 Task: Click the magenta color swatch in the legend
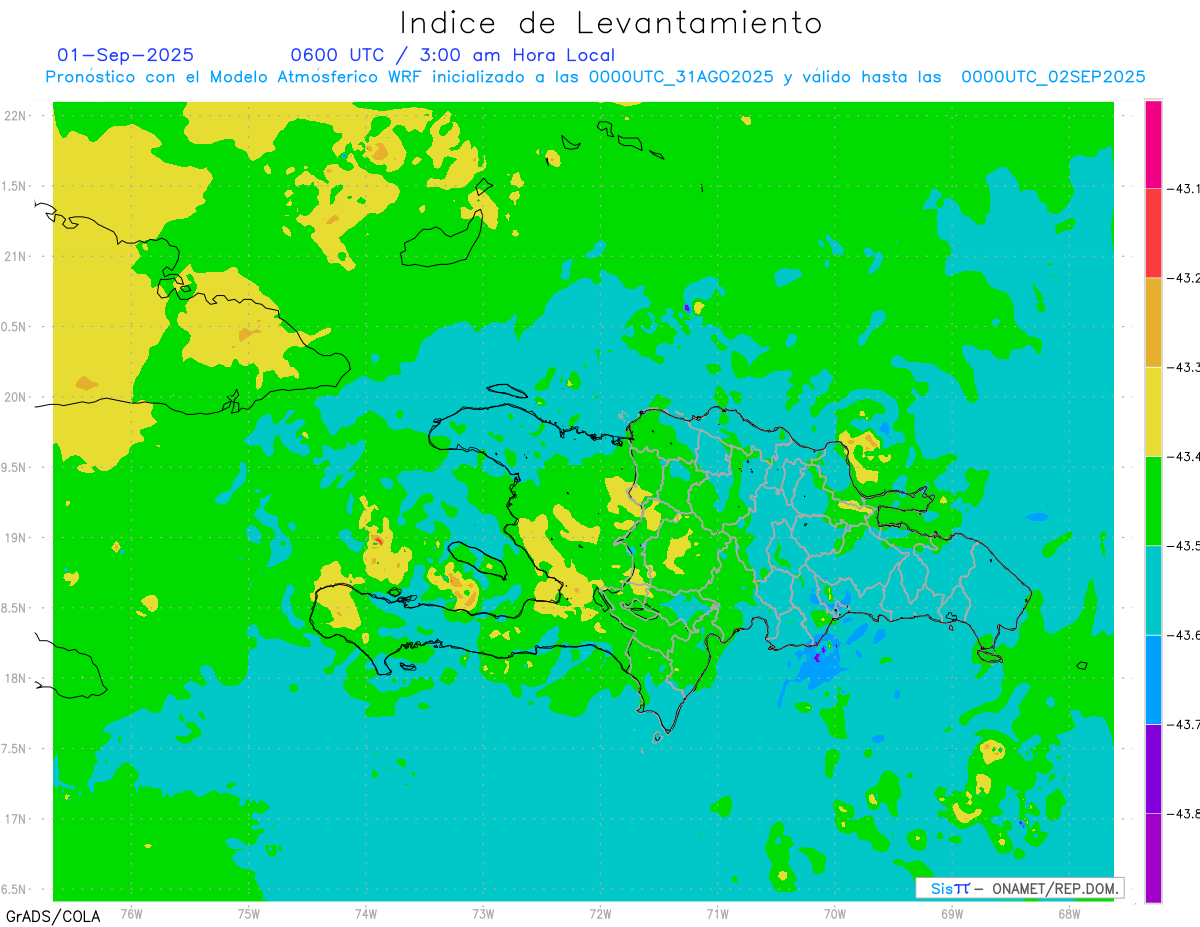(x=1153, y=144)
